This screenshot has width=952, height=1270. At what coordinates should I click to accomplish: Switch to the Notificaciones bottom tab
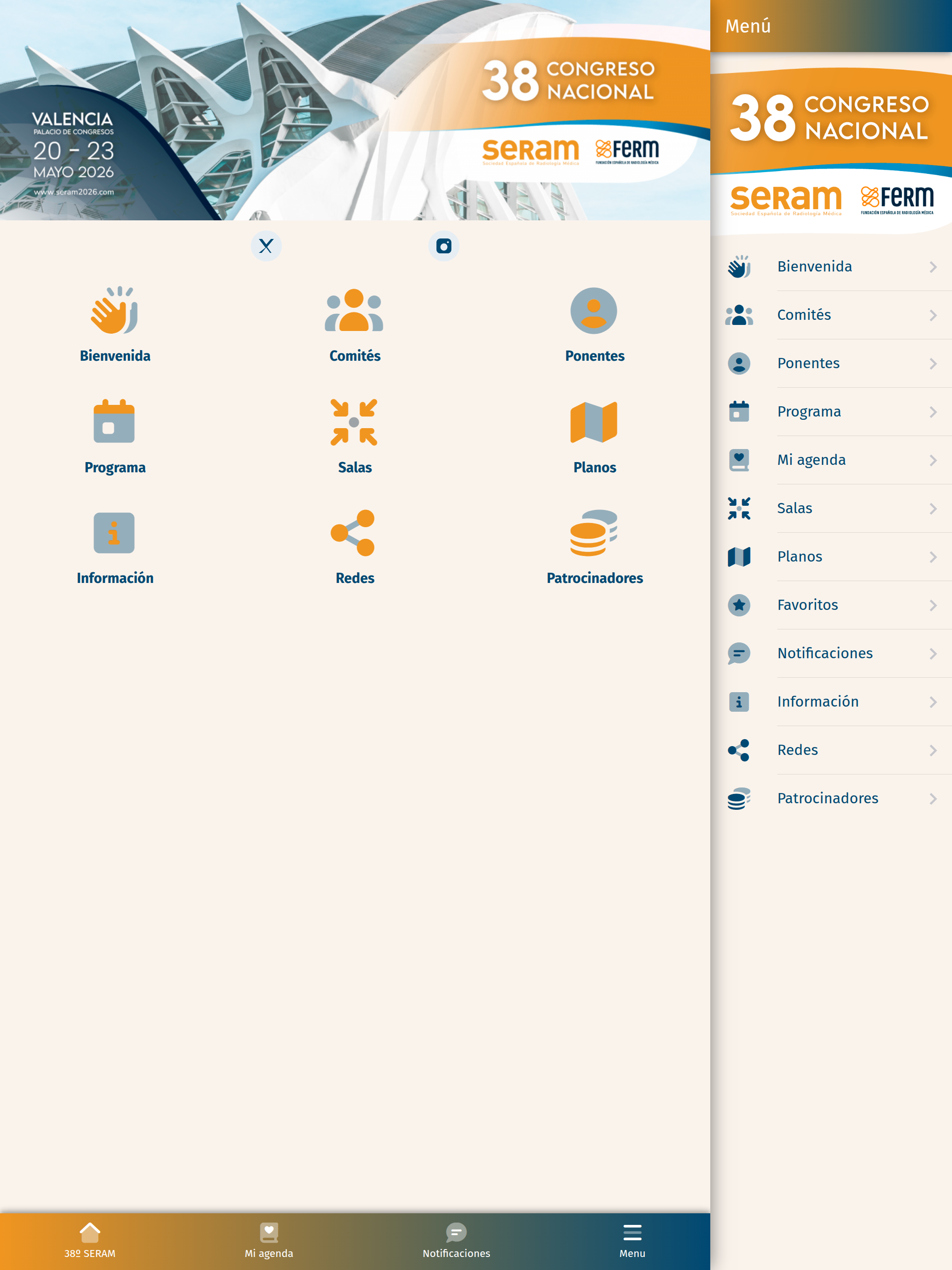click(x=456, y=1241)
